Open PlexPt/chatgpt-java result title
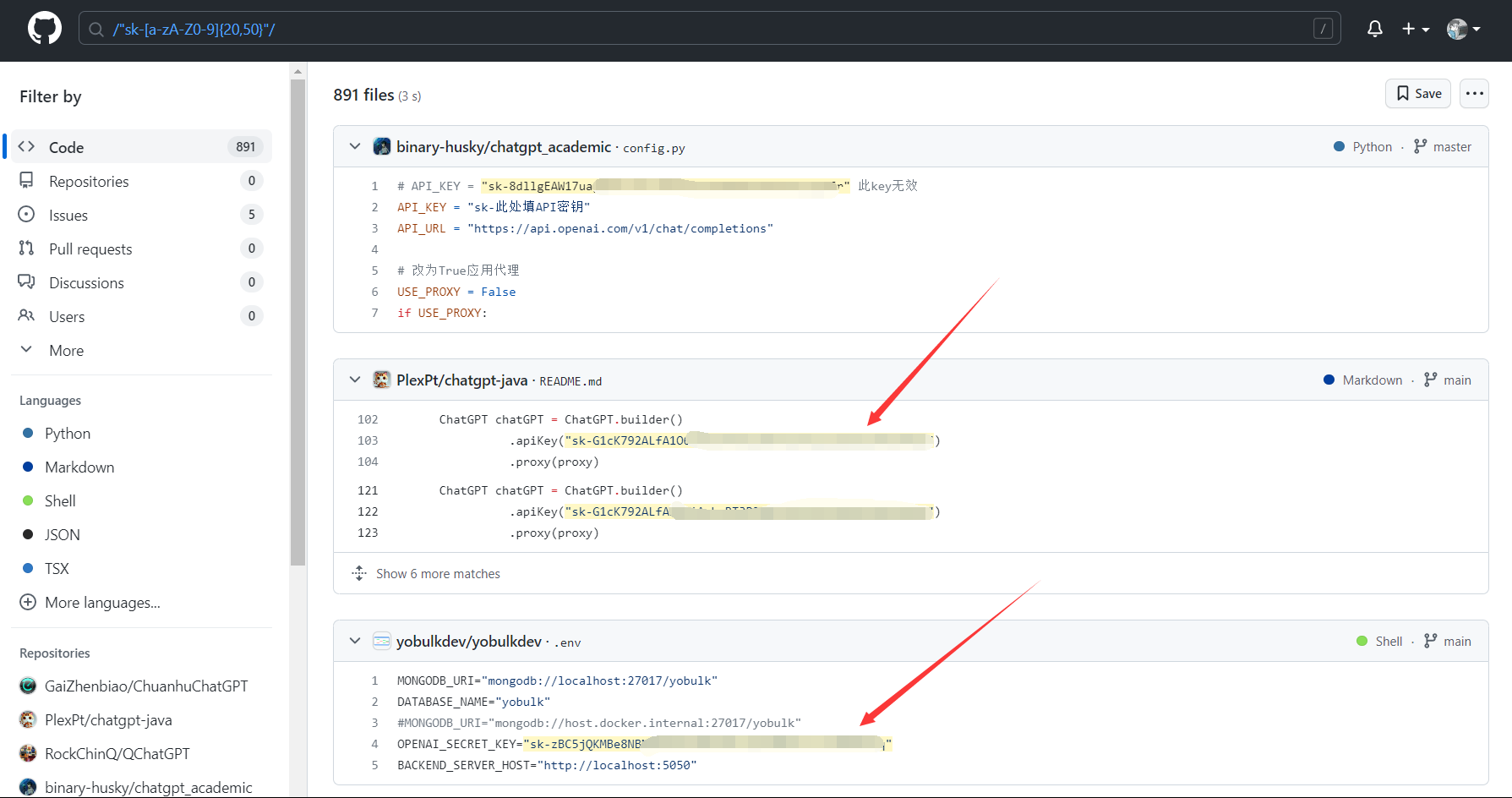 coord(462,380)
